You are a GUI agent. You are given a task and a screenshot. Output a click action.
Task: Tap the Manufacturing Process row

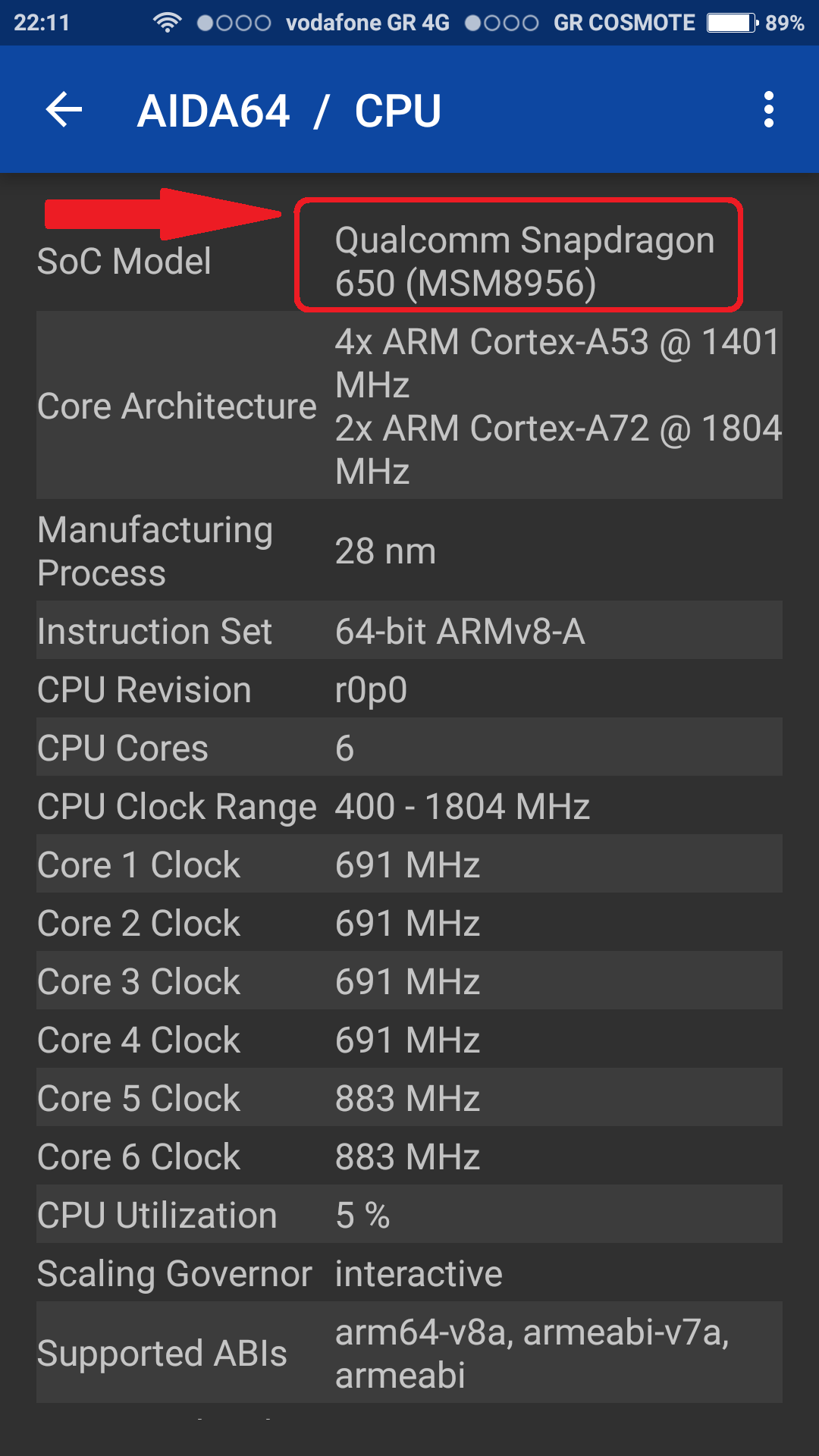pyautogui.click(x=409, y=551)
